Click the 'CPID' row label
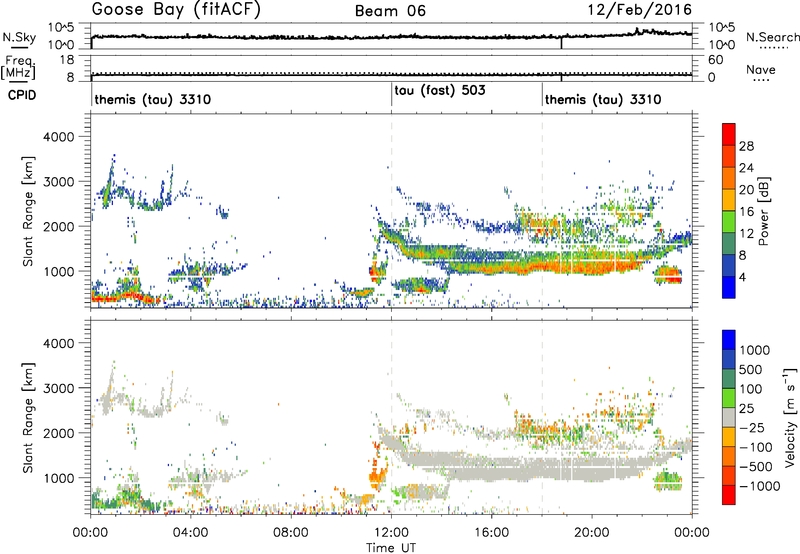This screenshot has height=554, width=800. tap(22, 95)
